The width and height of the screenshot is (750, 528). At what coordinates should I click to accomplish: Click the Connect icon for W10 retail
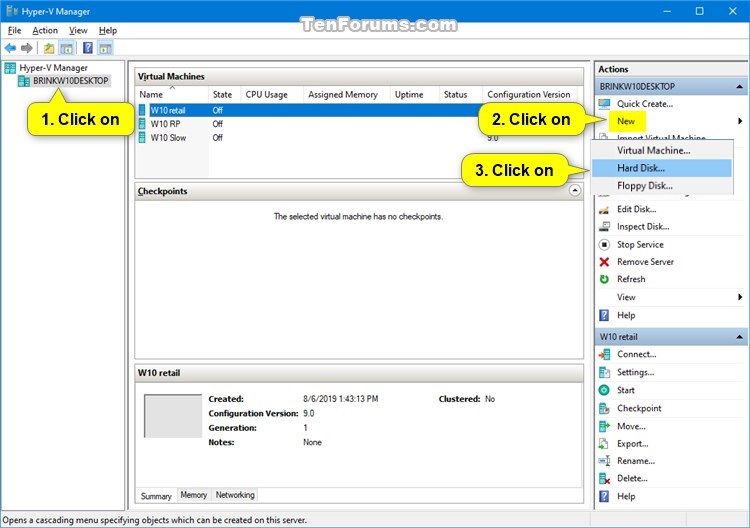tap(605, 354)
